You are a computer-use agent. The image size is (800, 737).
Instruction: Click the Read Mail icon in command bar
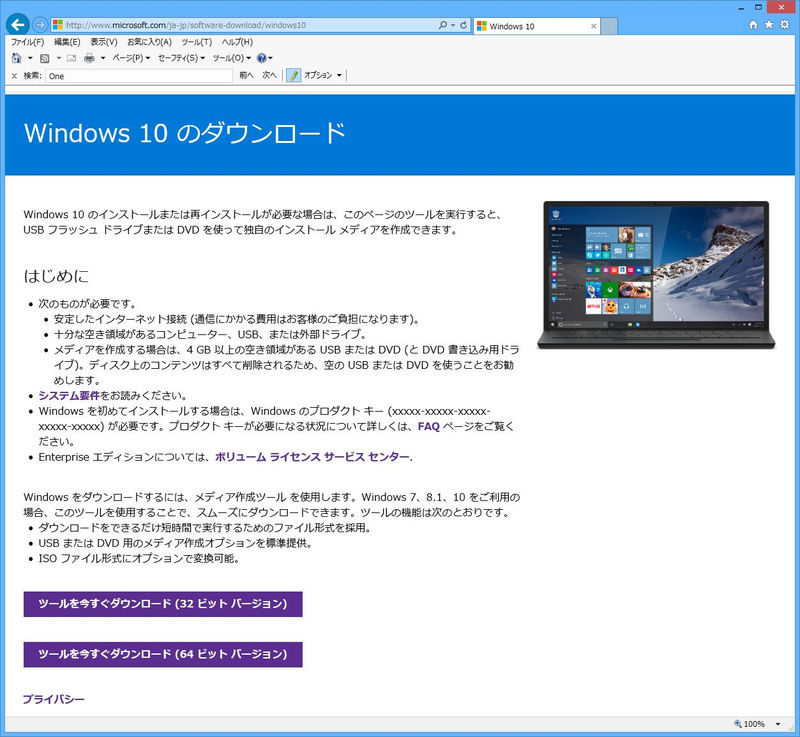coord(71,58)
